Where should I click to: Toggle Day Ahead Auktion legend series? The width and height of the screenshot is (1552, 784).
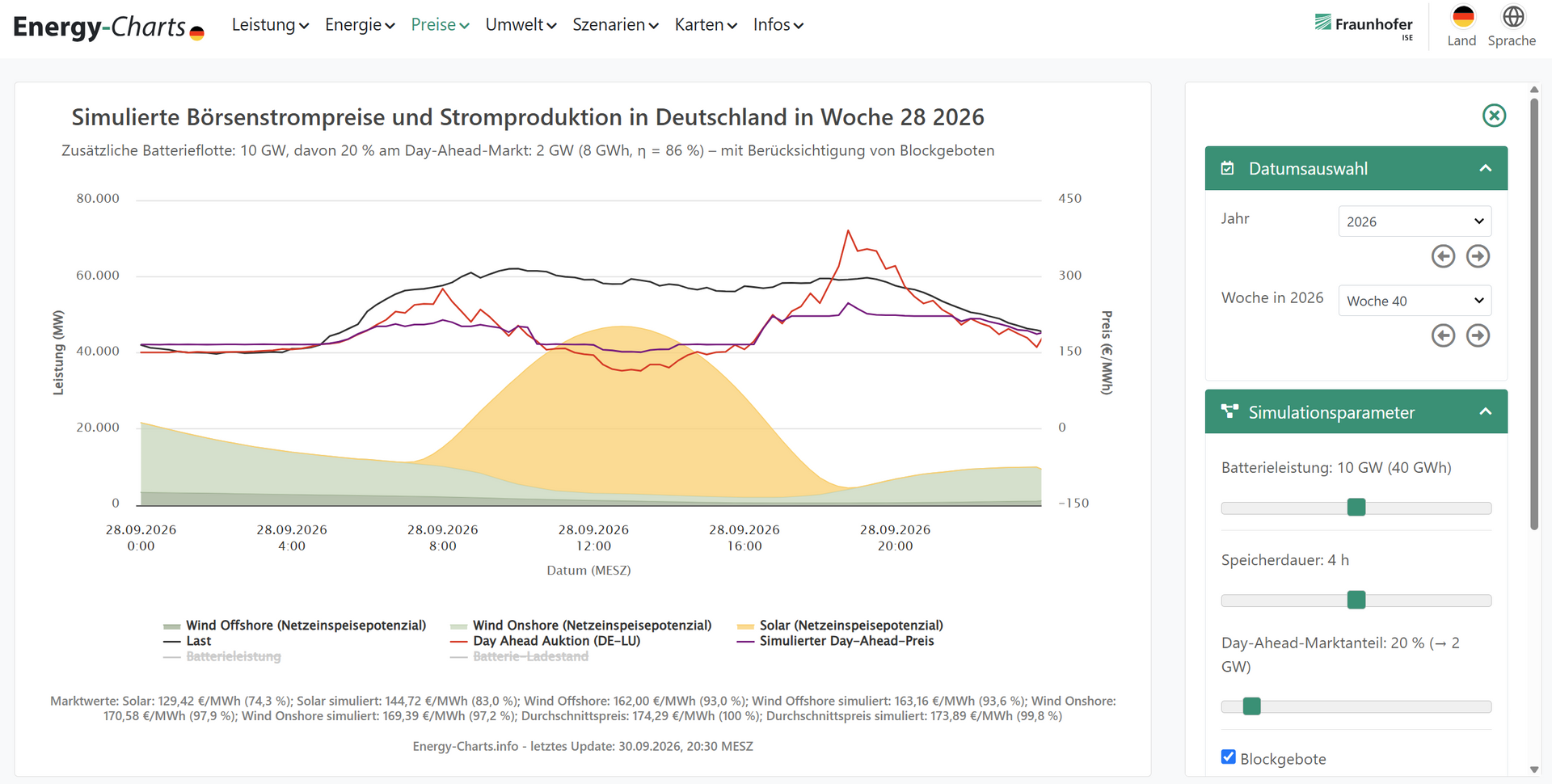[545, 641]
